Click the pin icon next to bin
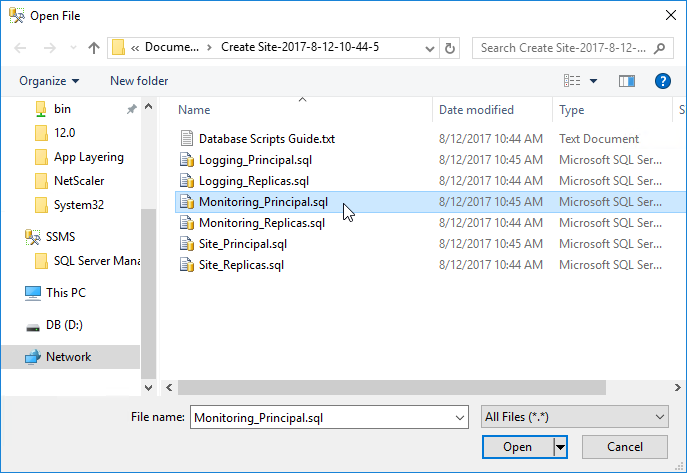The width and height of the screenshot is (687, 473). pos(131,109)
